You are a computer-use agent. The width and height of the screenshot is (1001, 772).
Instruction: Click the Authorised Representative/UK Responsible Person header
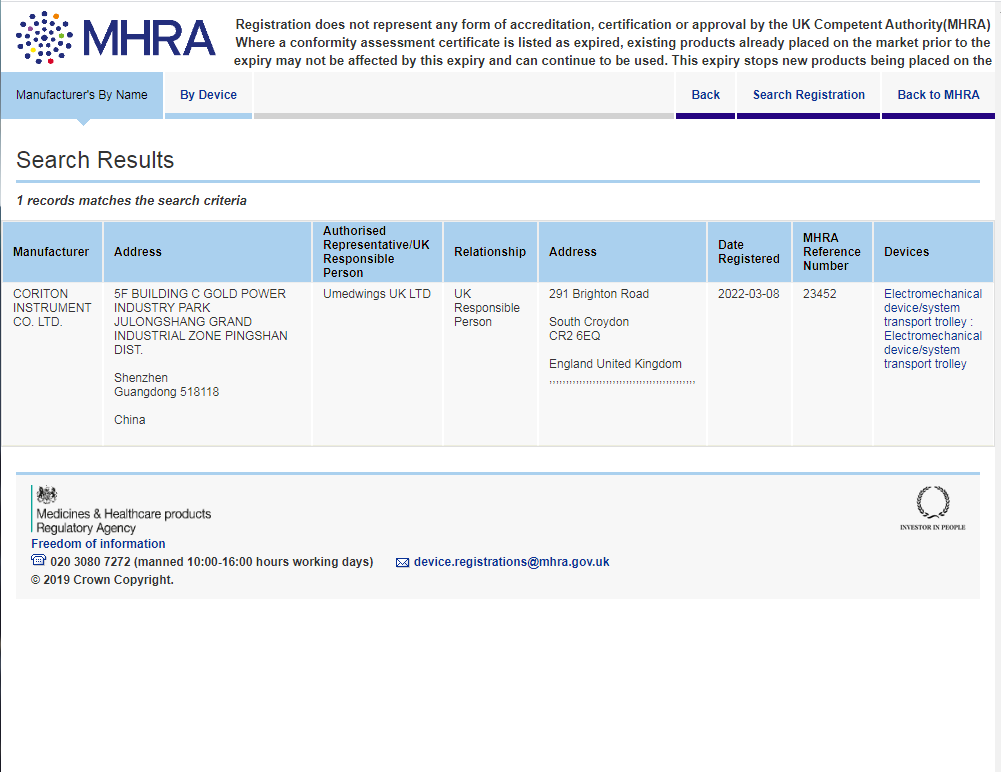[377, 252]
